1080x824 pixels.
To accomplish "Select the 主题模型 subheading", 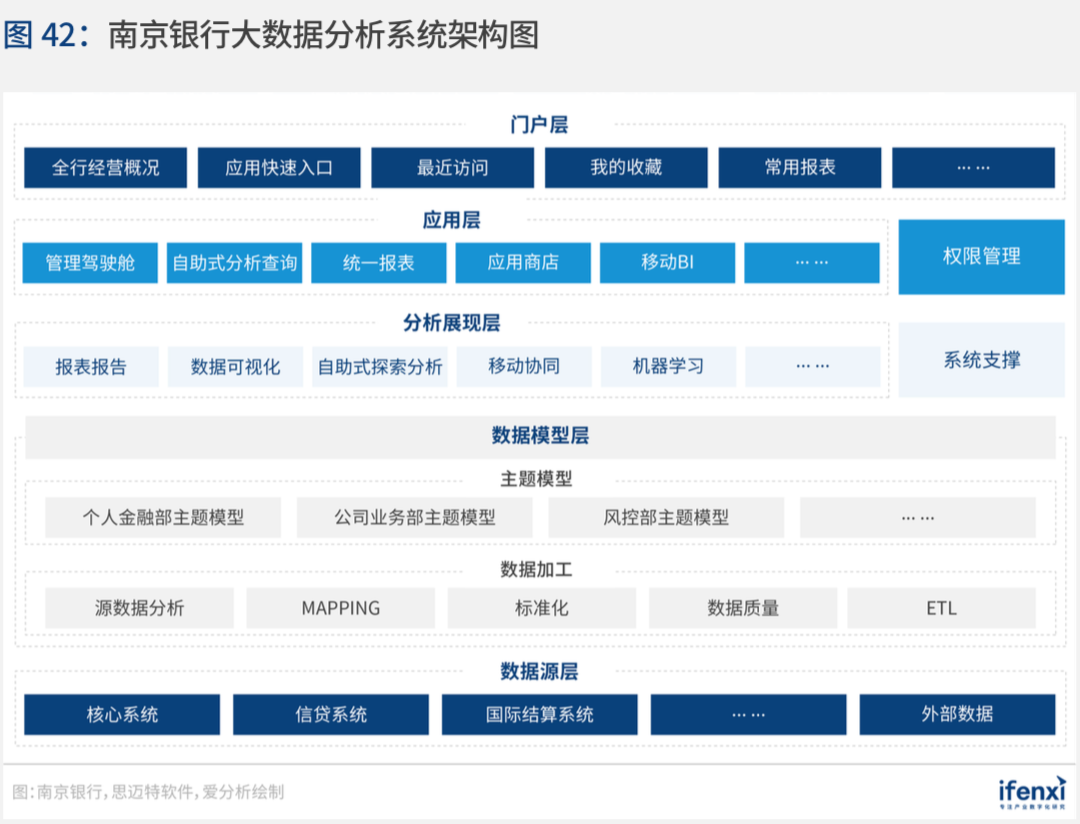I will (536, 479).
